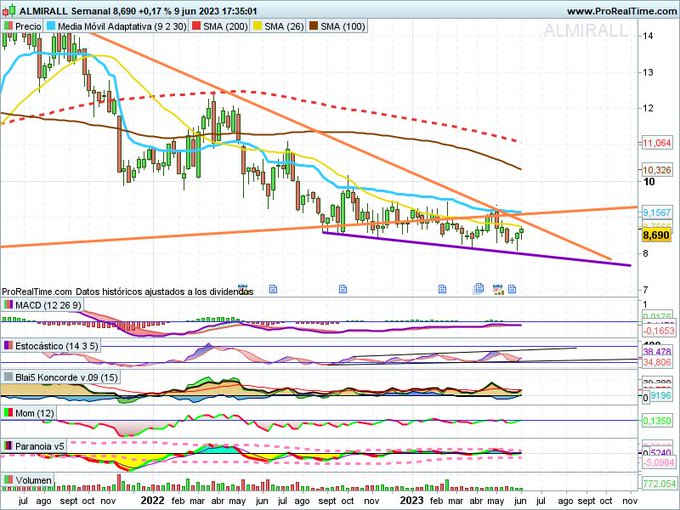Viewport: 680px width, 510px height.
Task: Open the stacked documents icon near April 2023
Action: click(479, 288)
